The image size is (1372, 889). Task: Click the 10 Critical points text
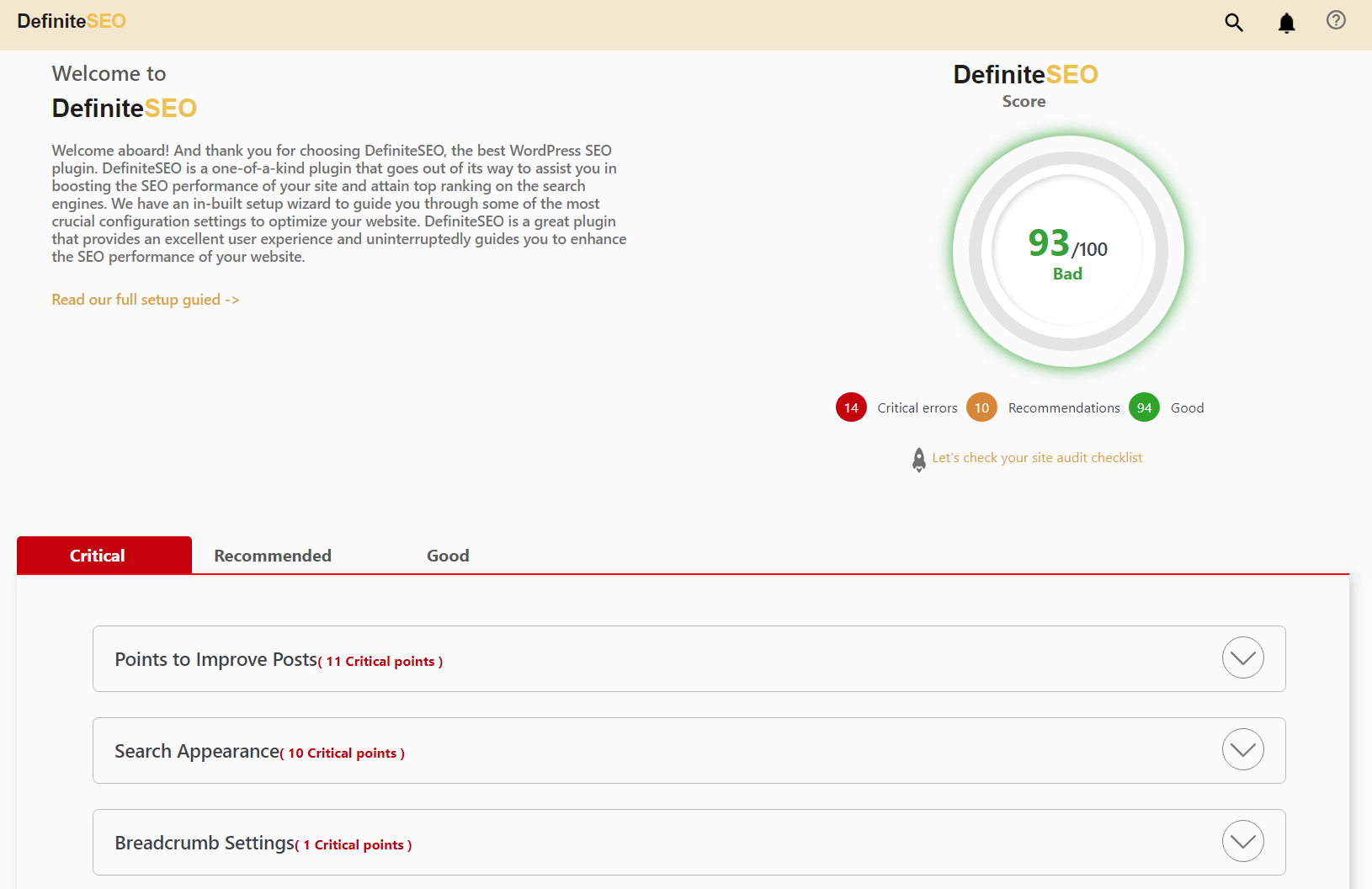tap(343, 753)
